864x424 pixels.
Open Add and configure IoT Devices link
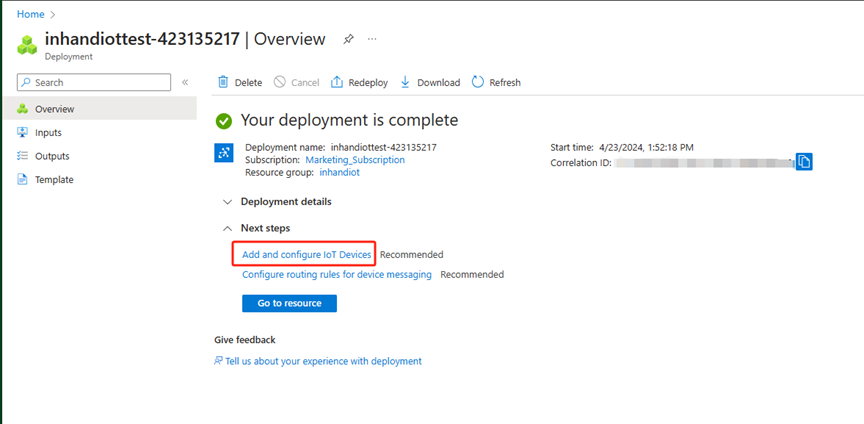306,255
